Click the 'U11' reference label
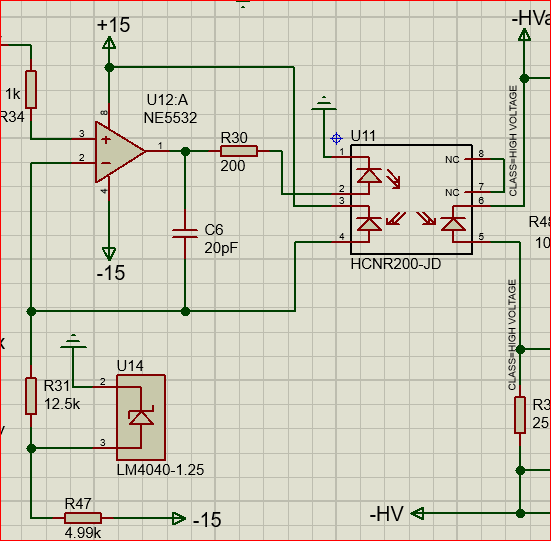This screenshot has width=551, height=541. [x=363, y=136]
